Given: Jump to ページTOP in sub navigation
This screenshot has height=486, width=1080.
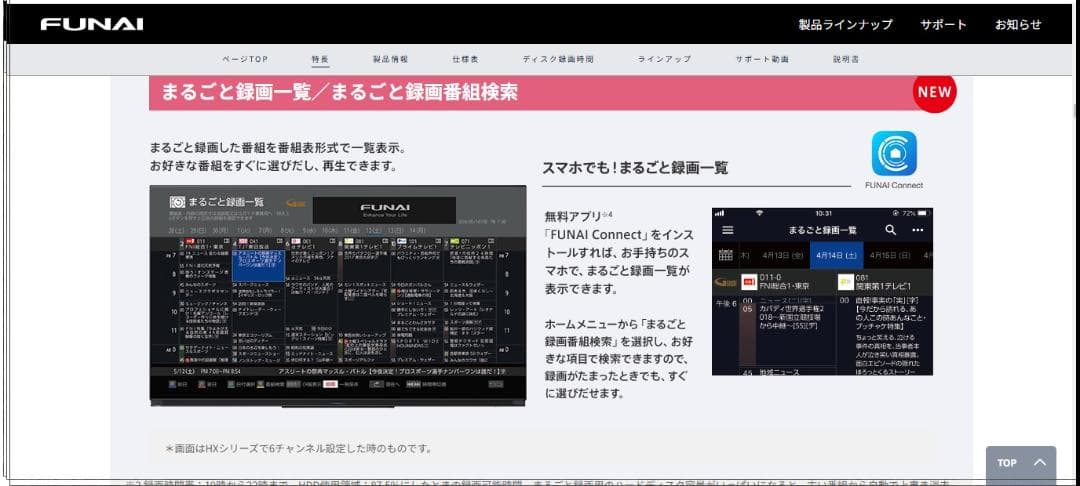Looking at the screenshot, I should click(x=245, y=59).
